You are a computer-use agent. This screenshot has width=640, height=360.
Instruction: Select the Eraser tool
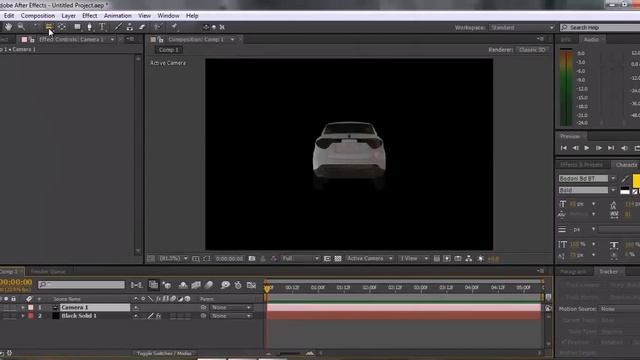(142, 27)
